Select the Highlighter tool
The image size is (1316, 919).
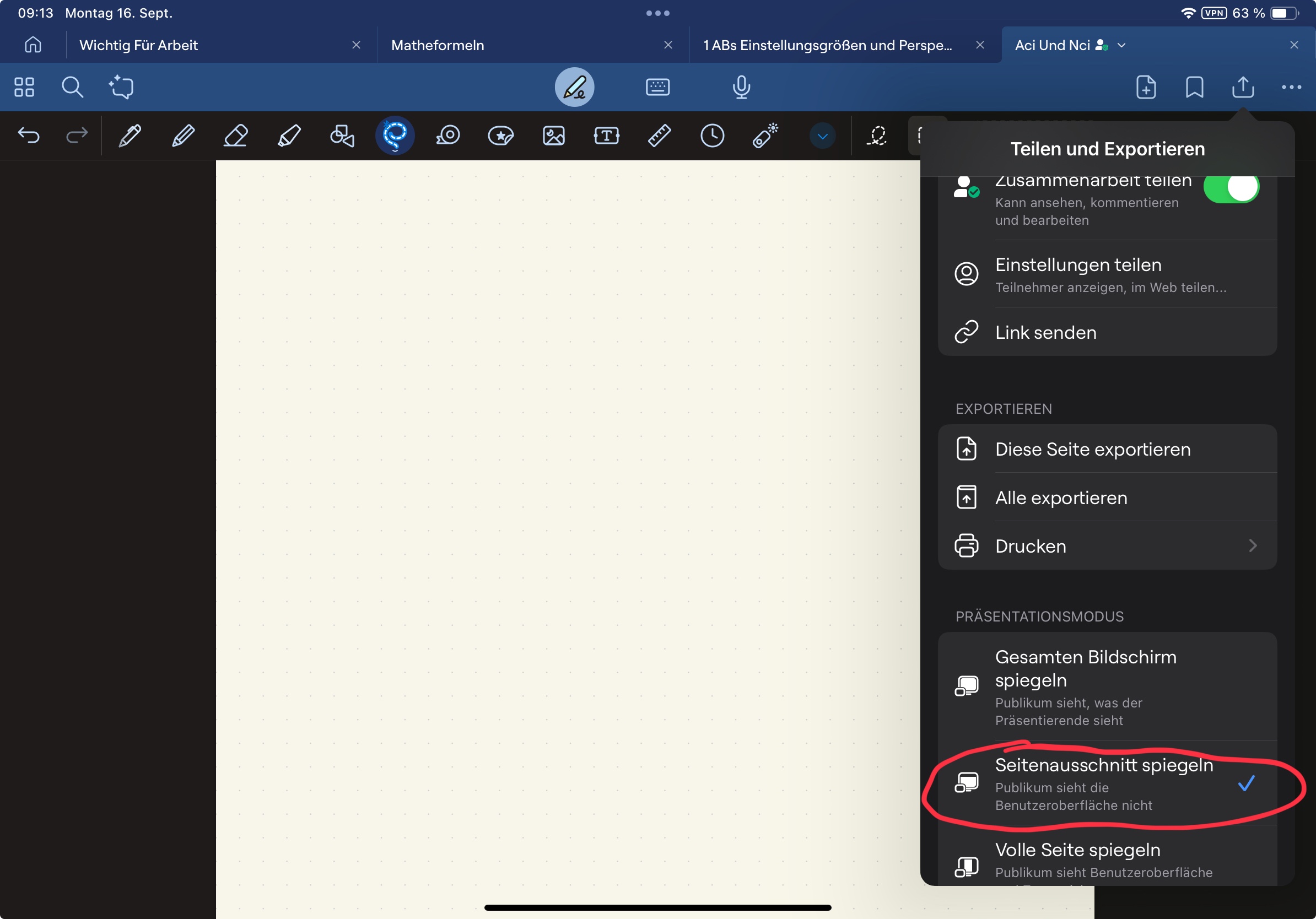point(288,136)
